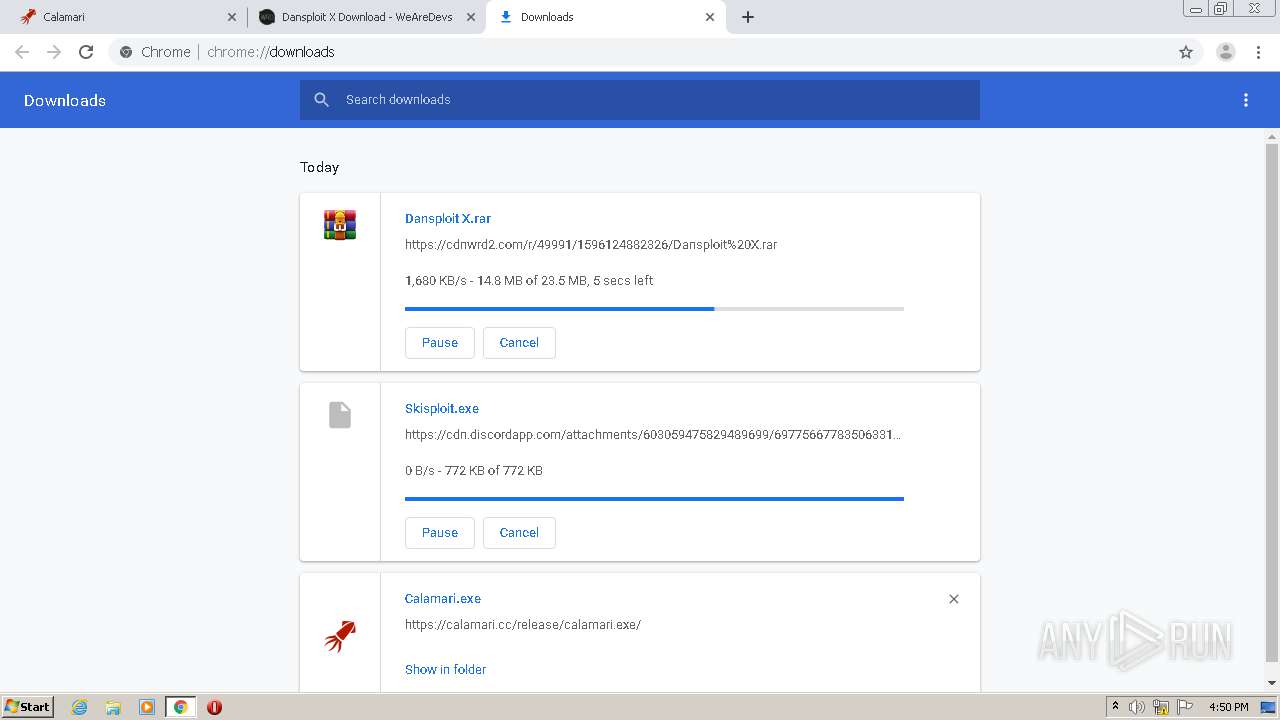1280x720 pixels.
Task: Open the red Opera-style taskbar icon
Action: coord(214,707)
